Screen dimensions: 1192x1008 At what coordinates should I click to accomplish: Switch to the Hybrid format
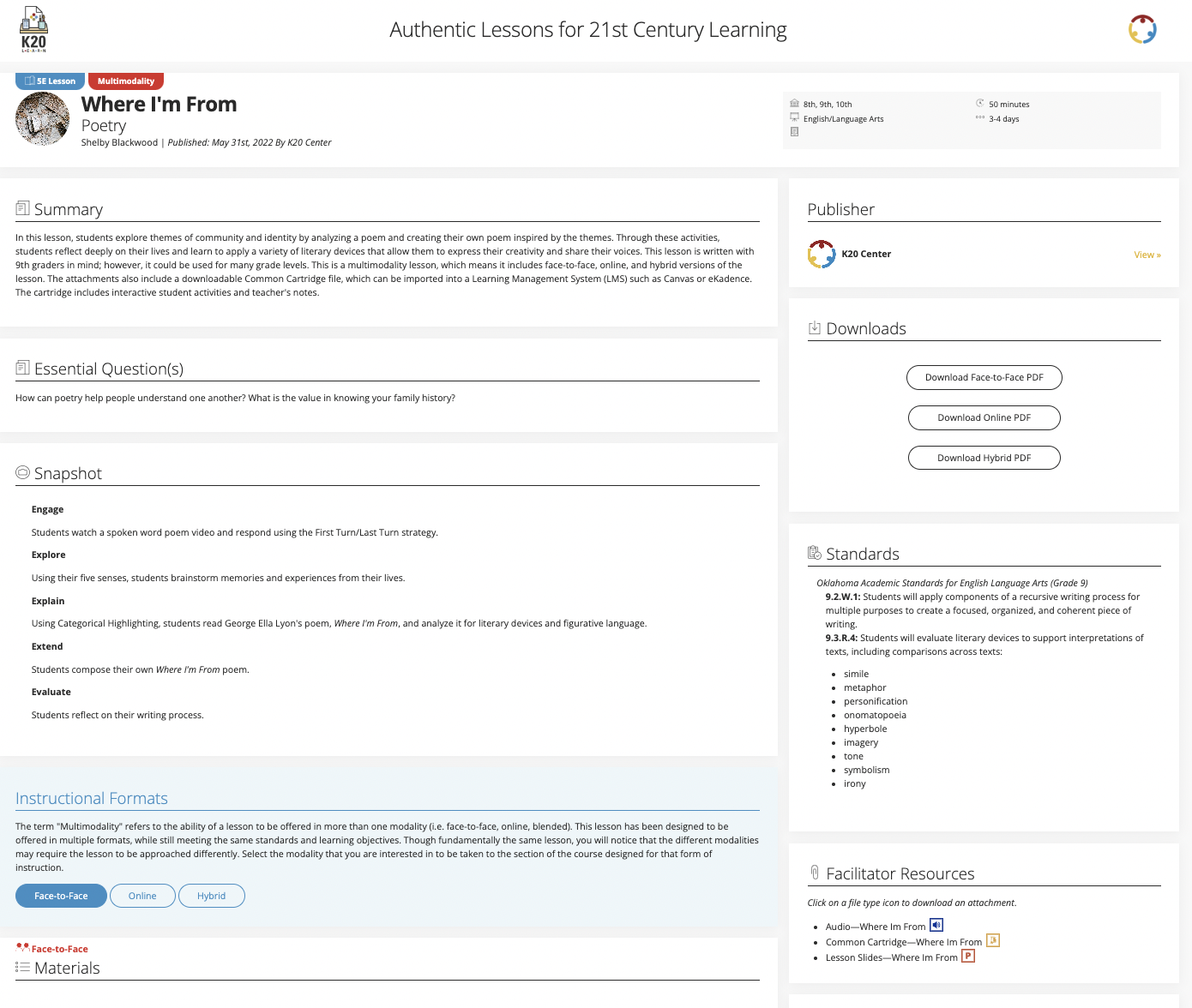point(211,896)
